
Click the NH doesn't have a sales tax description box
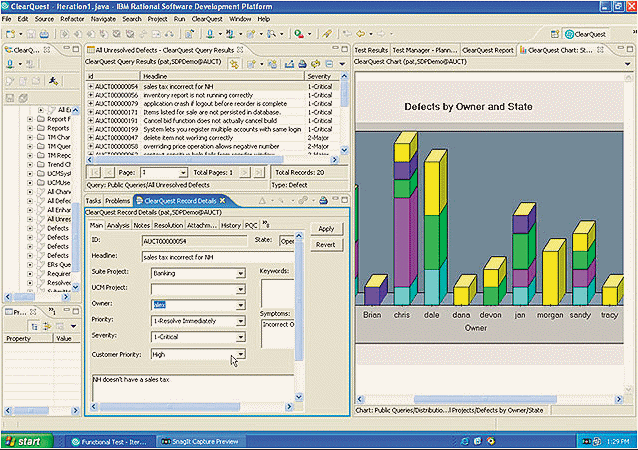click(x=193, y=387)
